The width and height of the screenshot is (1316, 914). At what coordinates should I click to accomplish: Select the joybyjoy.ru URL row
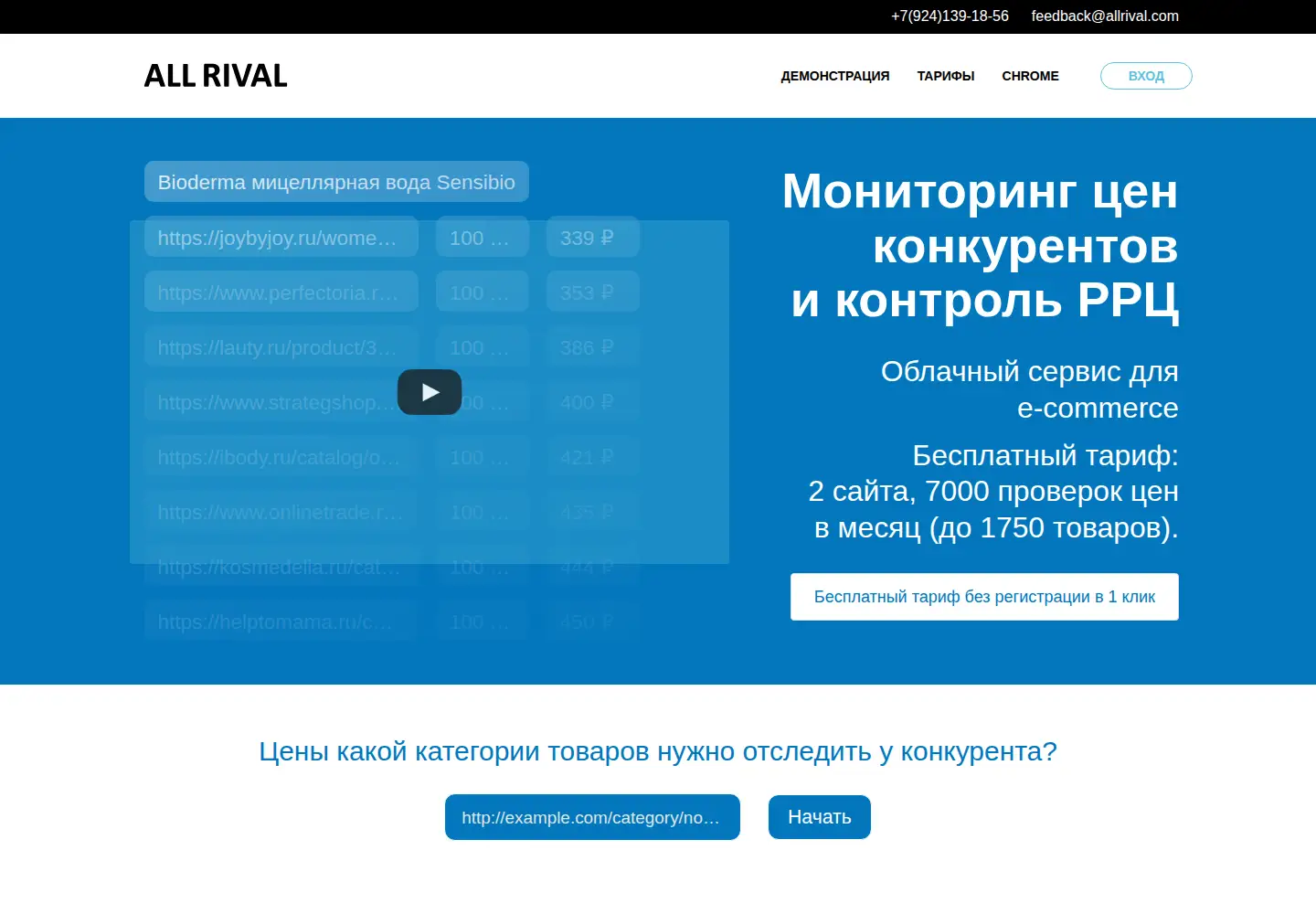coord(281,238)
